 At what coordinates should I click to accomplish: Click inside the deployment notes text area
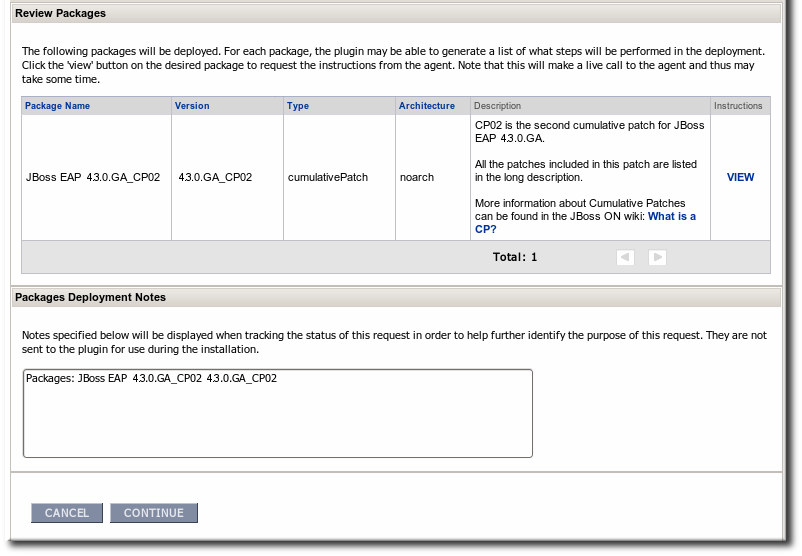point(277,420)
